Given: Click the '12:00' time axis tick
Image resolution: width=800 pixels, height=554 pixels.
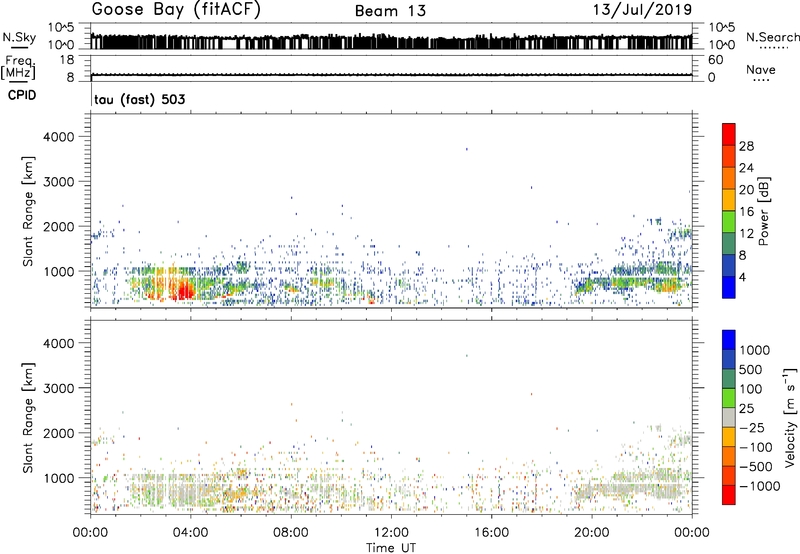Looking at the screenshot, I should click(391, 533).
